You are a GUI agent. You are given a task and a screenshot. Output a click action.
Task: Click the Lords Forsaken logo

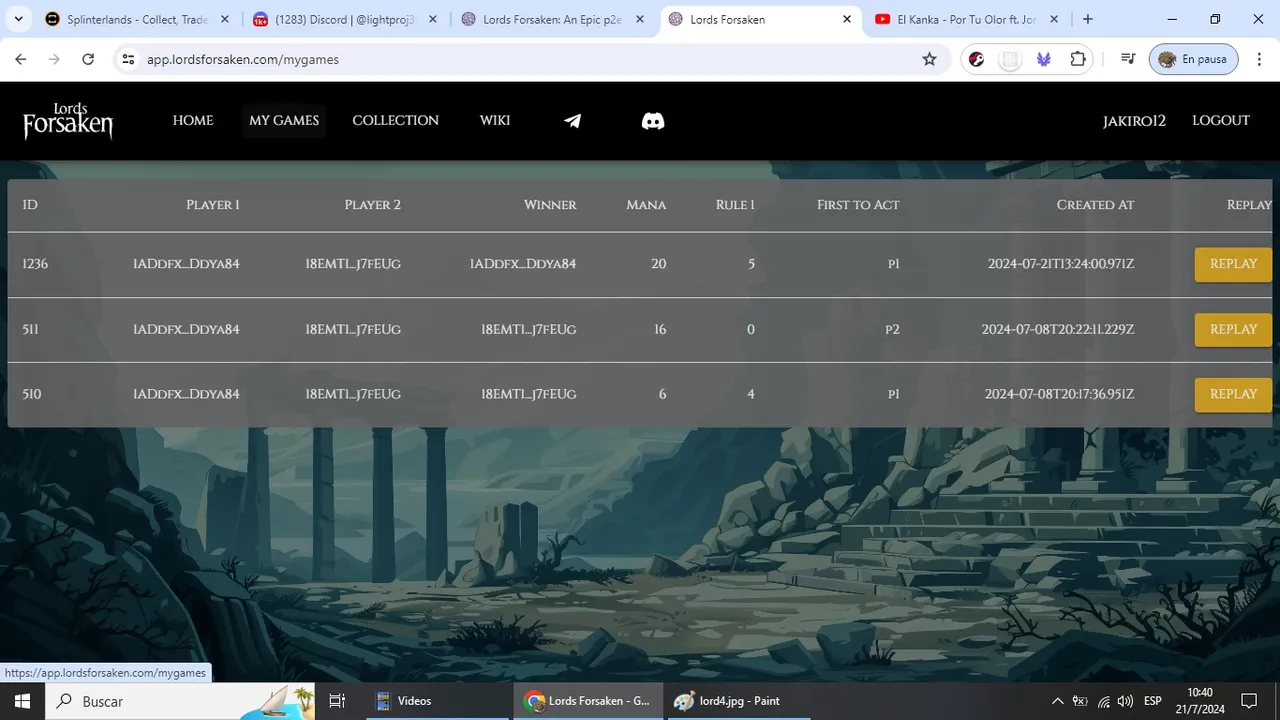click(68, 121)
